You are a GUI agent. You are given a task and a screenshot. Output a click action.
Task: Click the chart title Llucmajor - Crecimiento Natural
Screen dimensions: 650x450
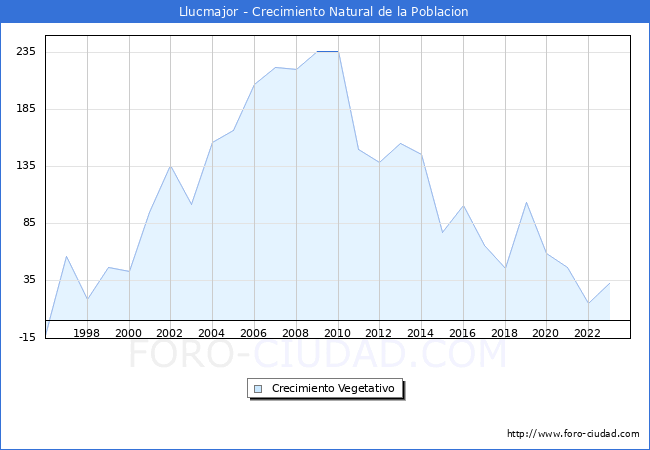(324, 12)
